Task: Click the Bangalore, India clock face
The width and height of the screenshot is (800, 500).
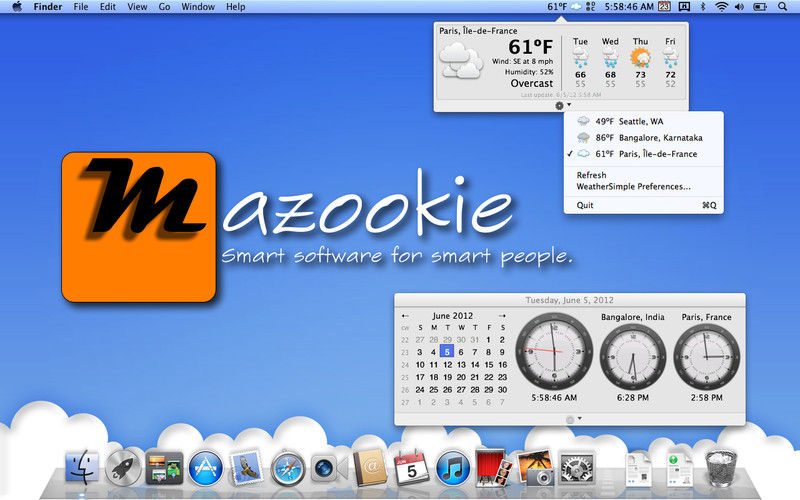Action: 633,358
